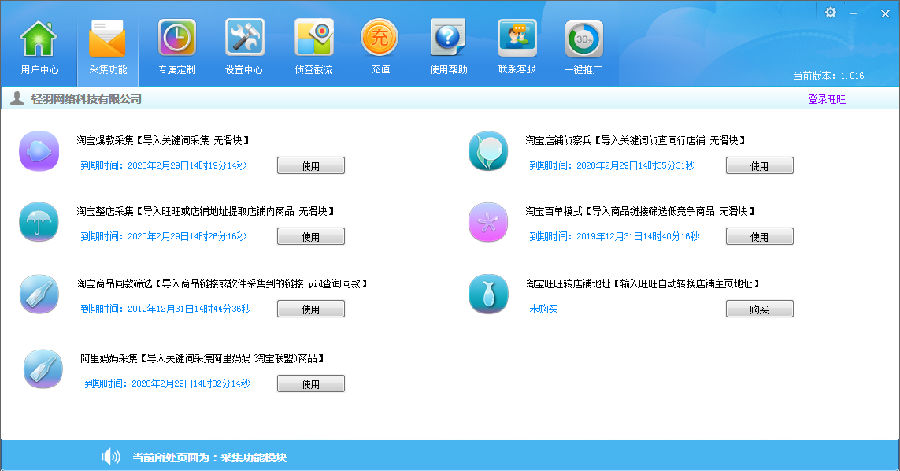Click the 到期时间 line under 淘宝百单模式
900x471 pixels.
(614, 236)
